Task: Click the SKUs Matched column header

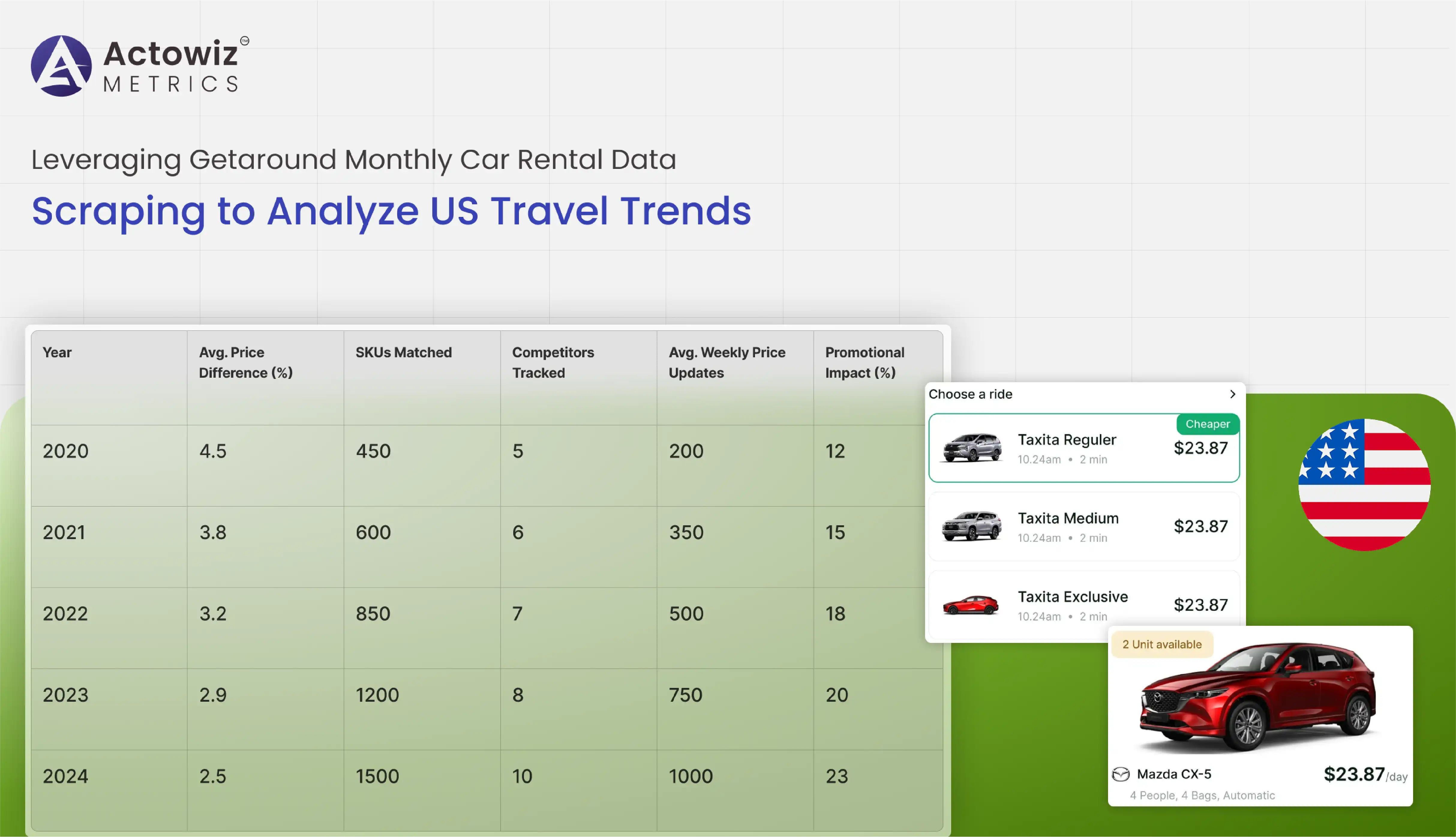Action: pyautogui.click(x=403, y=352)
